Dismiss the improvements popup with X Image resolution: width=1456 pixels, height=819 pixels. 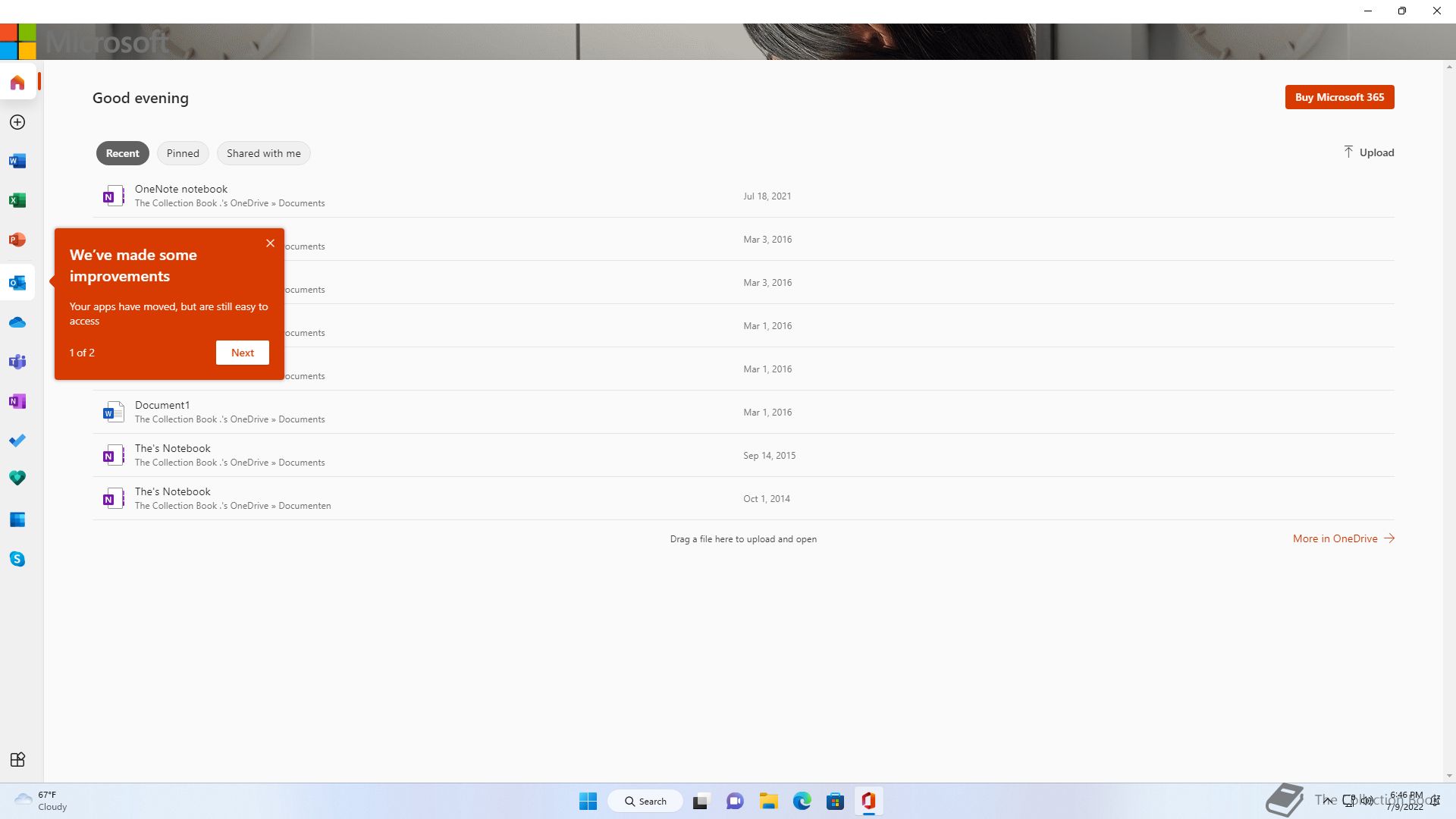tap(270, 243)
